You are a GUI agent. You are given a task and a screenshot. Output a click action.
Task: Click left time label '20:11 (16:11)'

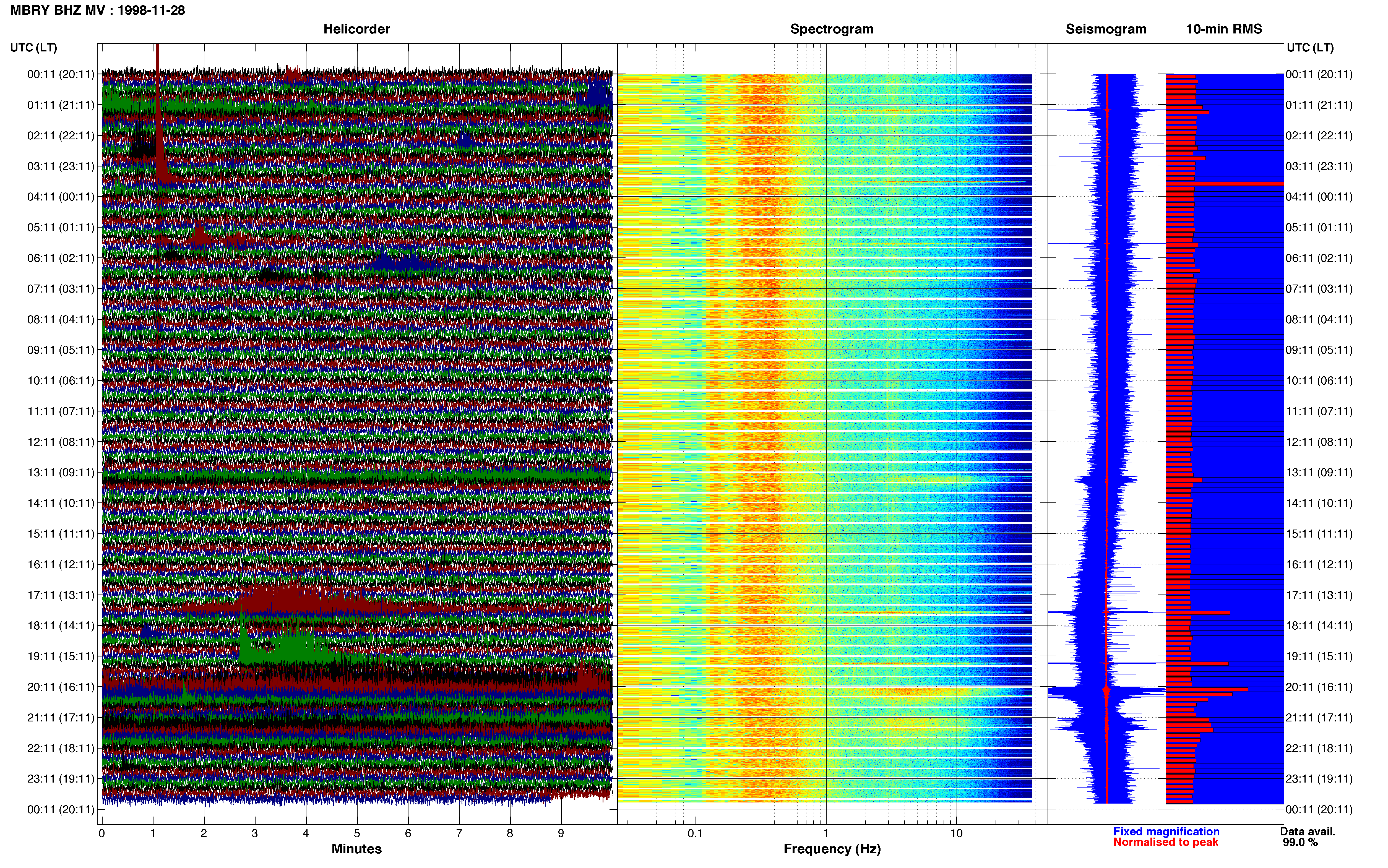coord(61,687)
